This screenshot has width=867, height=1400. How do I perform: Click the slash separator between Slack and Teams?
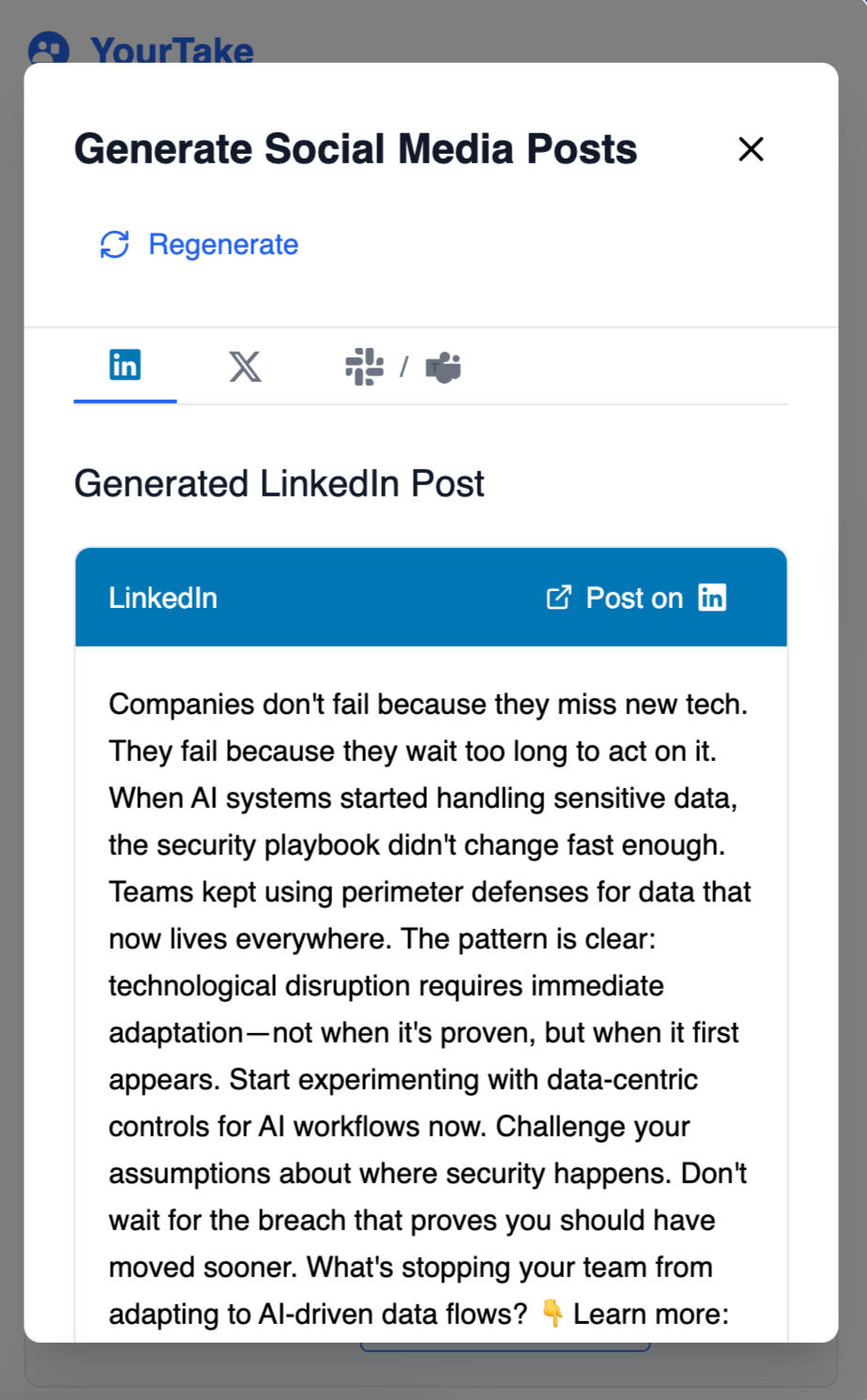point(403,367)
